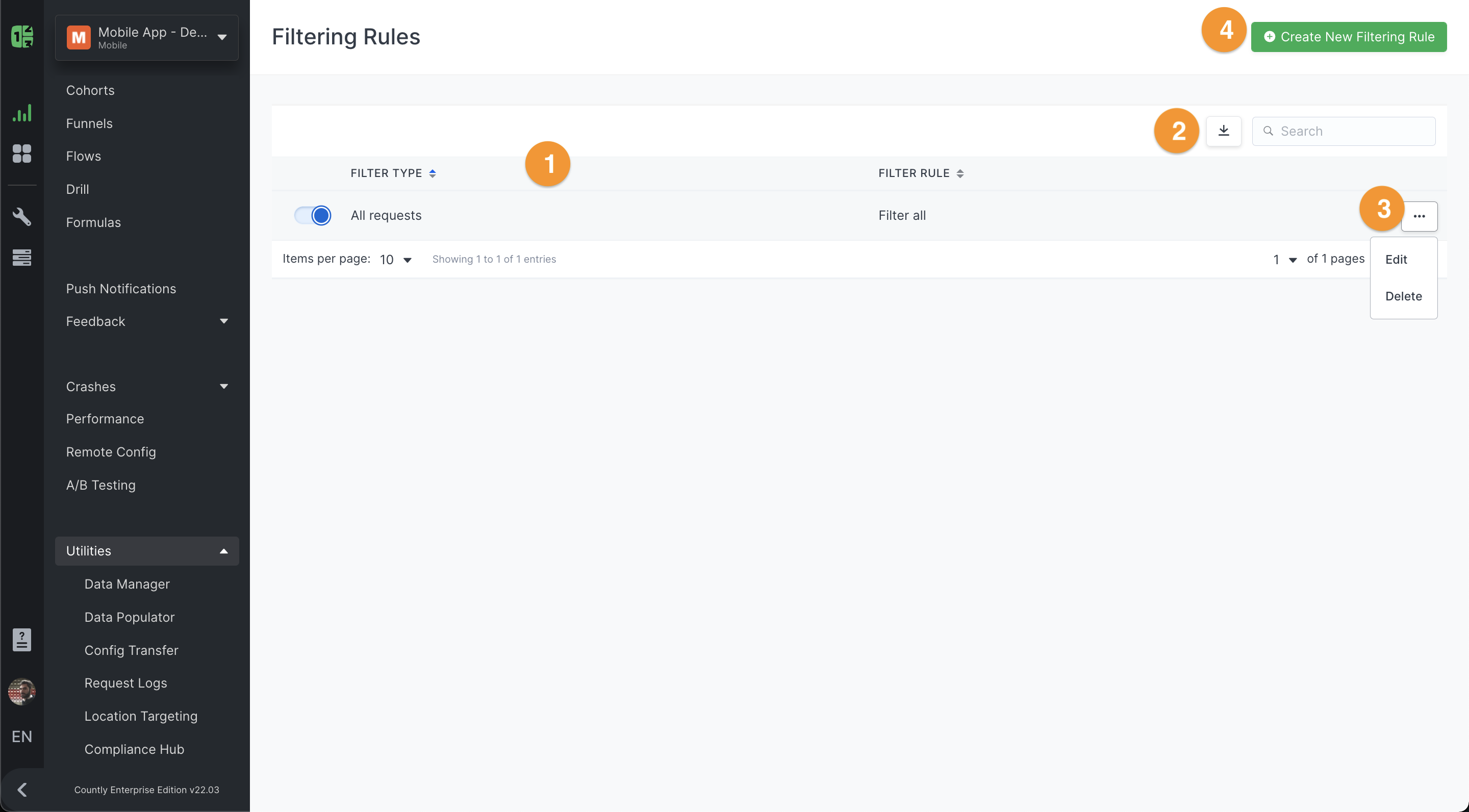This screenshot has width=1469, height=812.
Task: Open the three-dot row actions menu
Action: tap(1419, 216)
